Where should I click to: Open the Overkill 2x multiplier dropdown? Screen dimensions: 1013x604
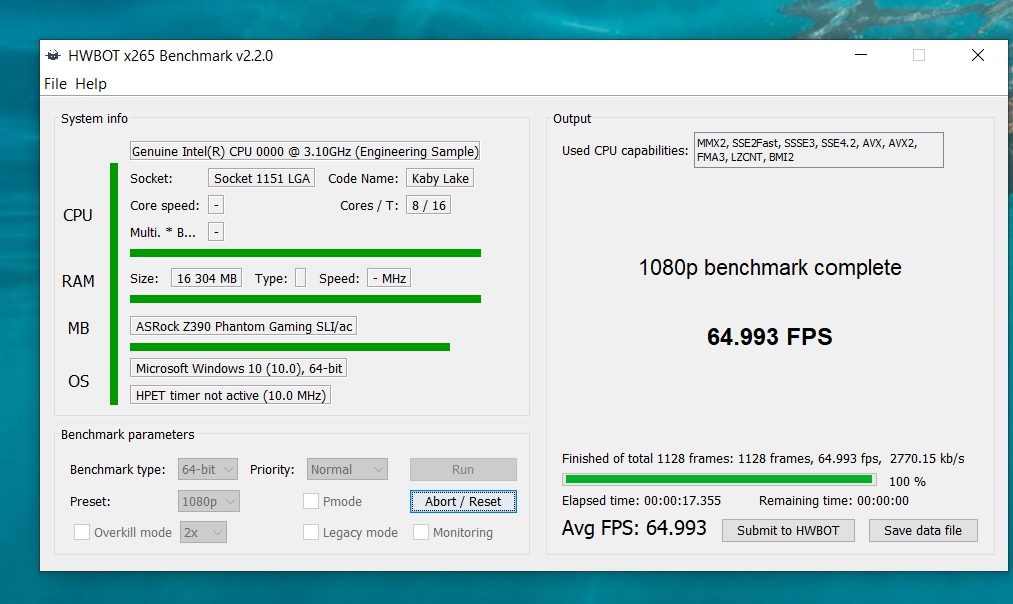click(x=203, y=532)
